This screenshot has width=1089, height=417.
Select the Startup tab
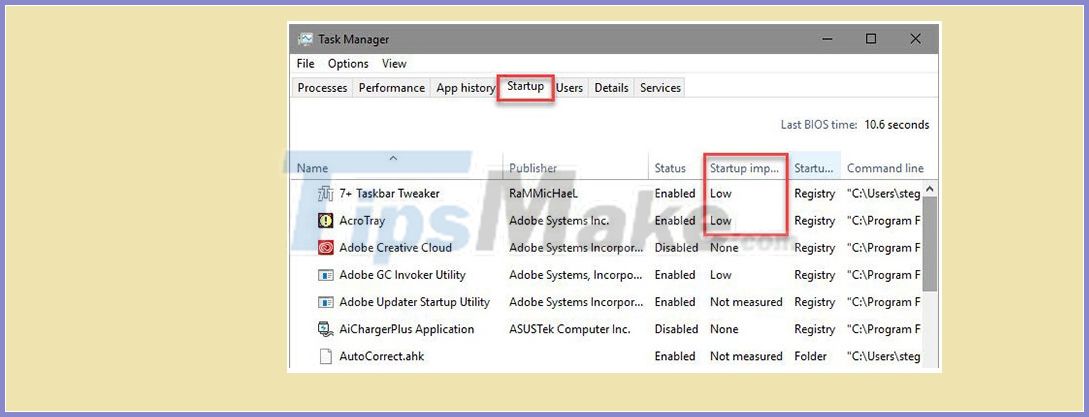[525, 87]
